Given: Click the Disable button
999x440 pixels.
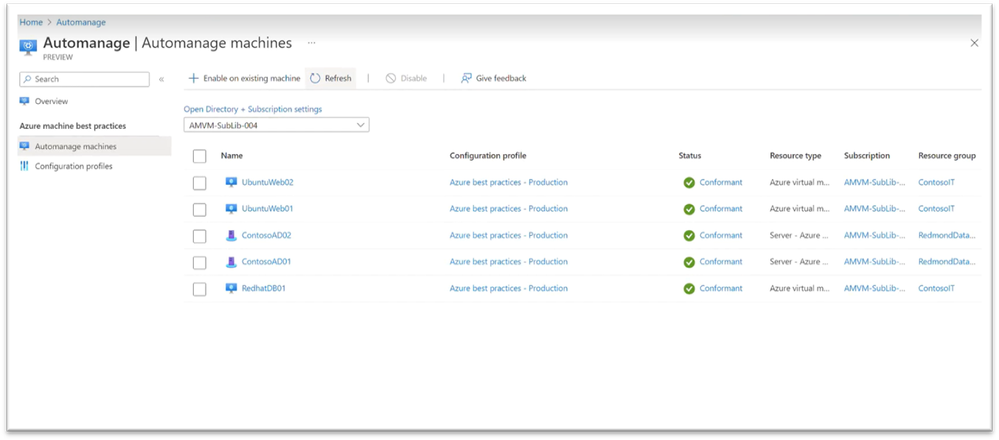Looking at the screenshot, I should 406,78.
